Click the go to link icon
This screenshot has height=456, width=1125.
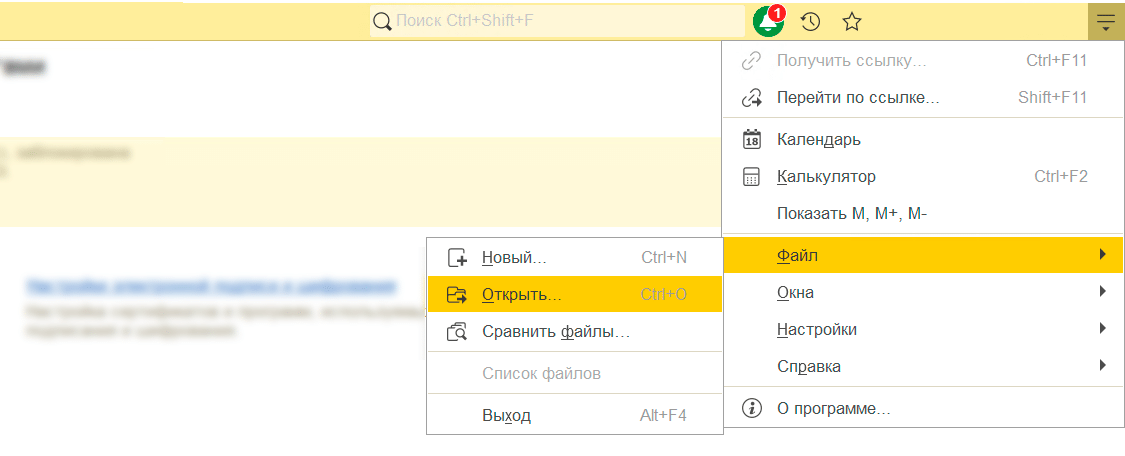coord(751,98)
